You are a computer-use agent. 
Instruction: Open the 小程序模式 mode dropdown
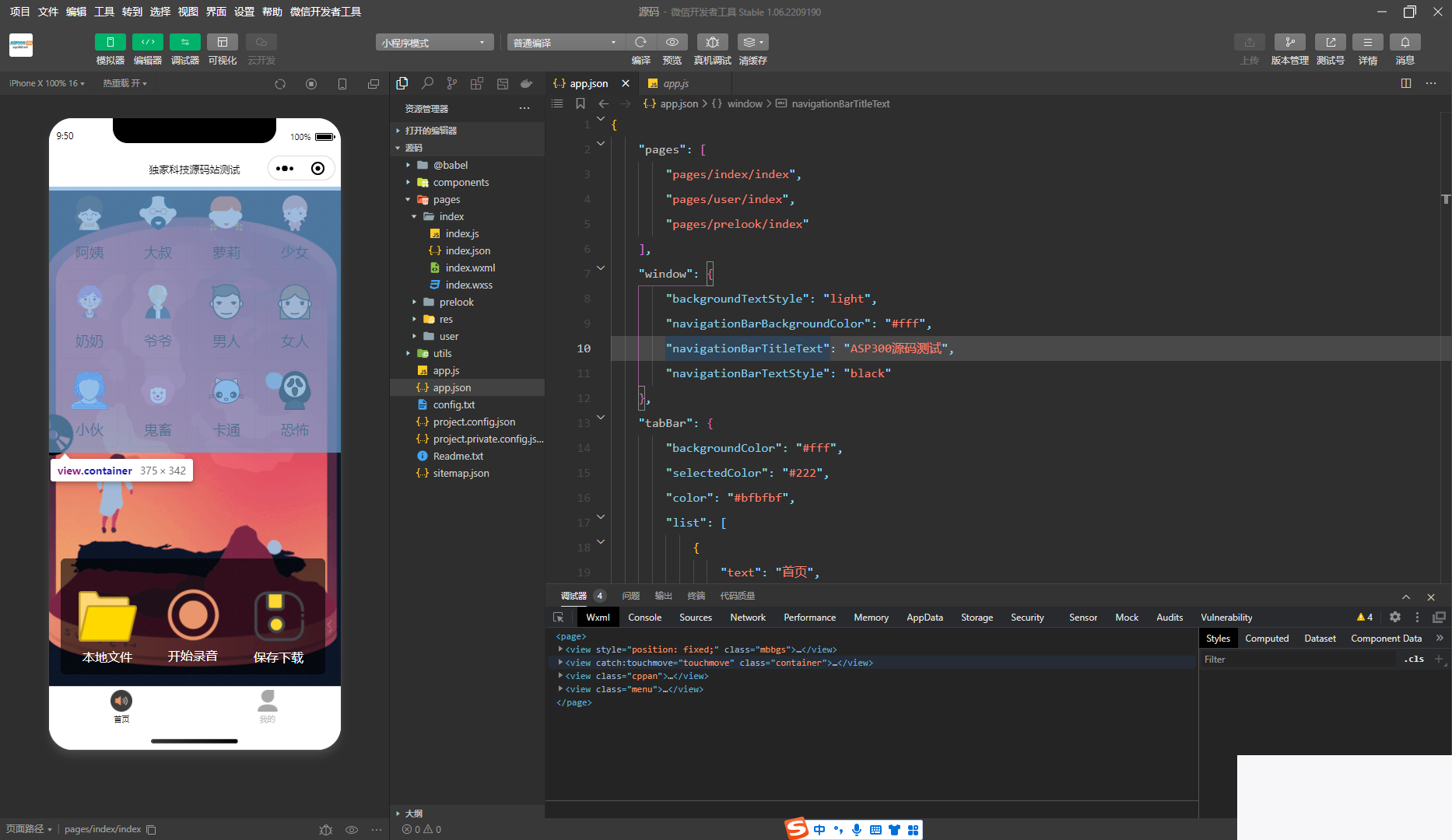pos(433,43)
